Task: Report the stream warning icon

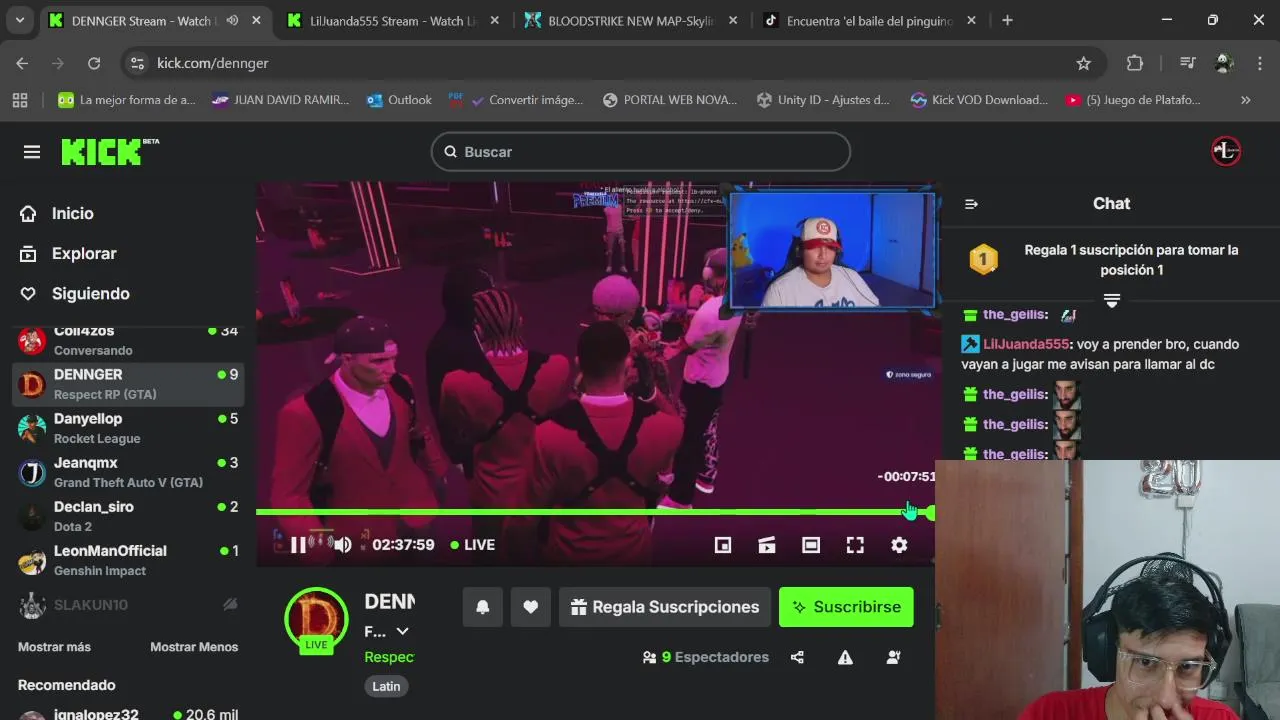Action: pyautogui.click(x=845, y=657)
